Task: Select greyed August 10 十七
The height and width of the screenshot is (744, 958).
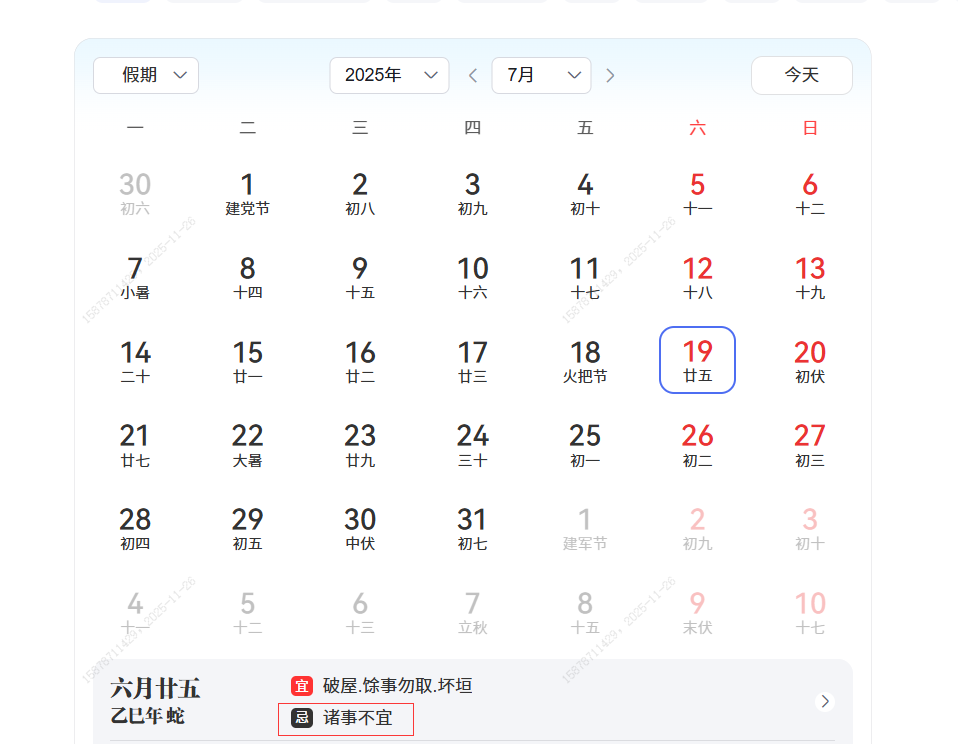Action: tap(810, 611)
